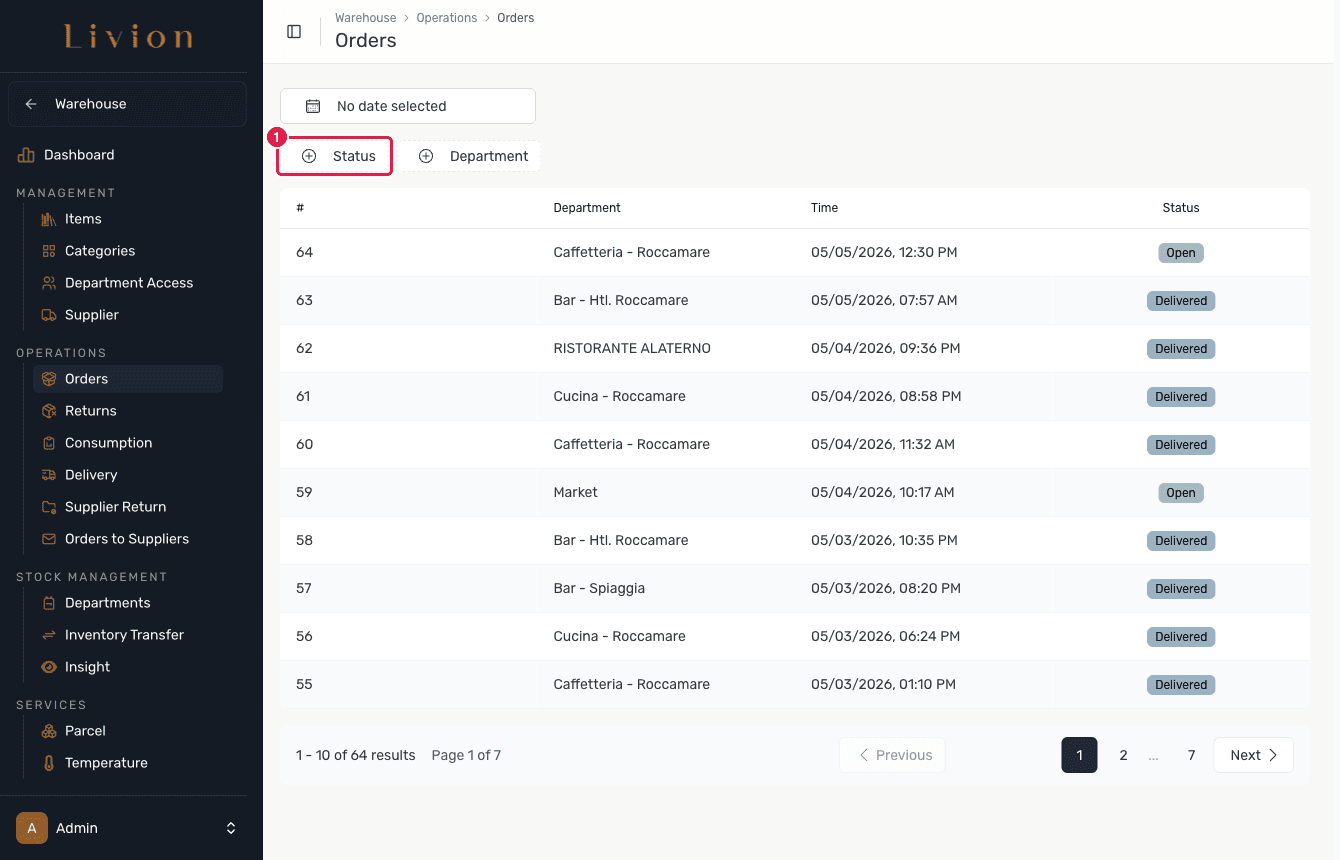Click the Dashboard bar chart icon

coord(26,155)
